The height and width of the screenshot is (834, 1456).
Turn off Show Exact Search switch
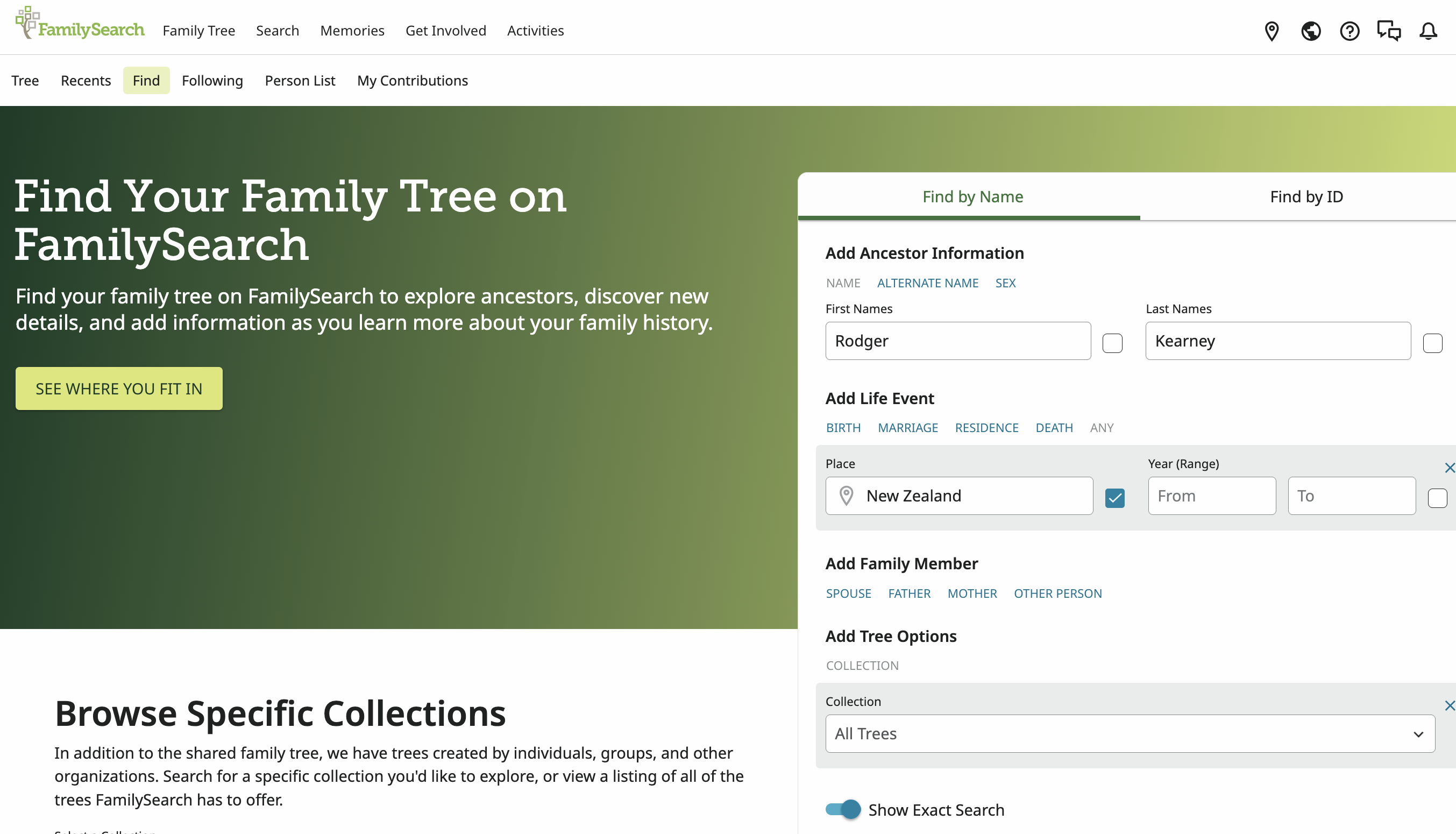pos(843,809)
